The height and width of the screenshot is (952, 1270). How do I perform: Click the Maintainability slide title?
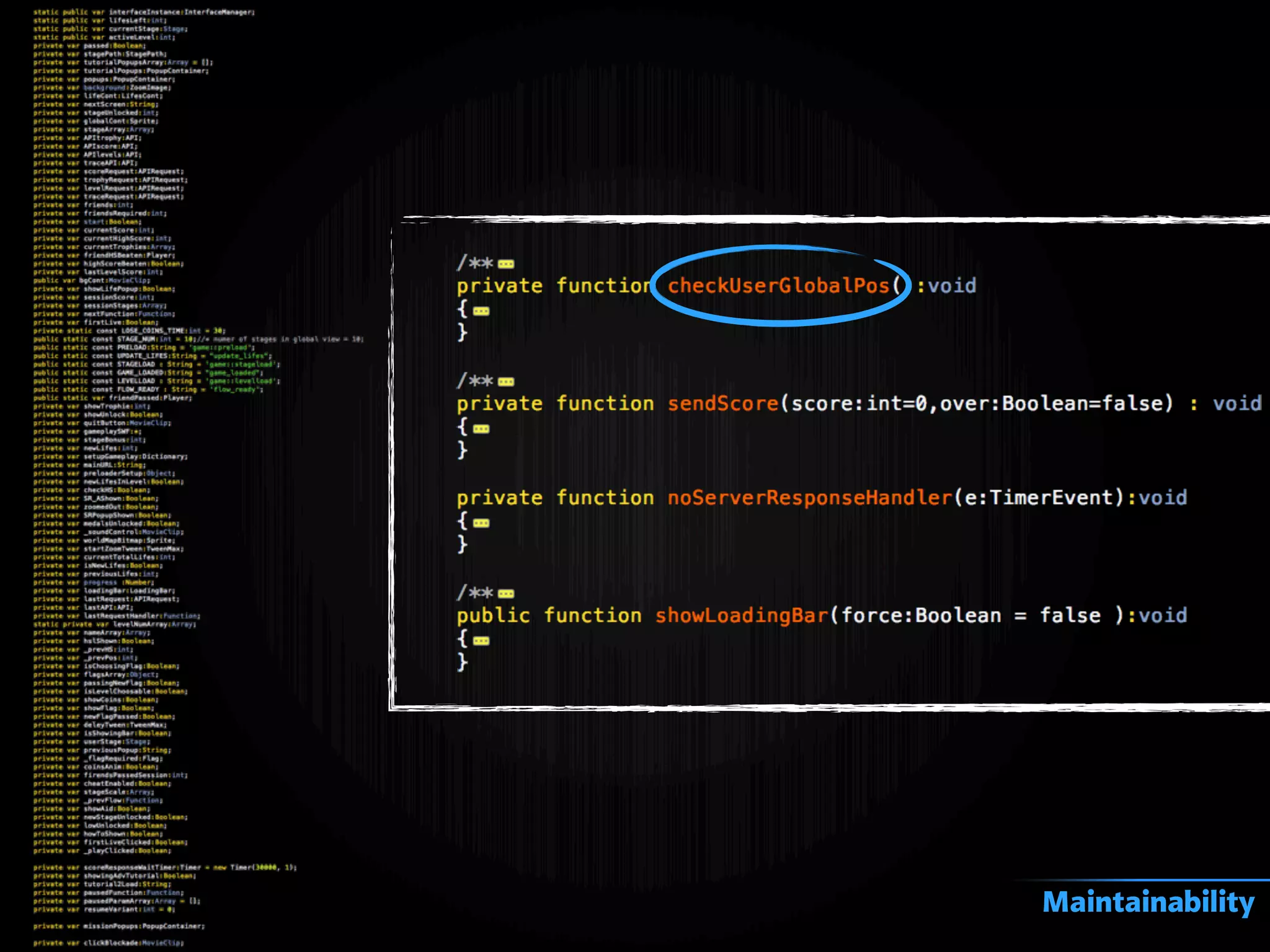click(1148, 902)
